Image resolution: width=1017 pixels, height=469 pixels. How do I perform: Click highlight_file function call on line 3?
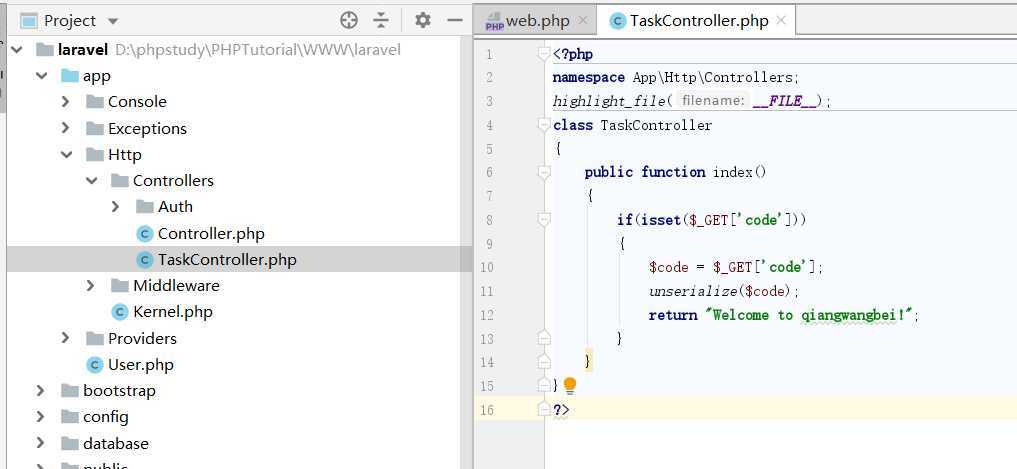(x=609, y=101)
